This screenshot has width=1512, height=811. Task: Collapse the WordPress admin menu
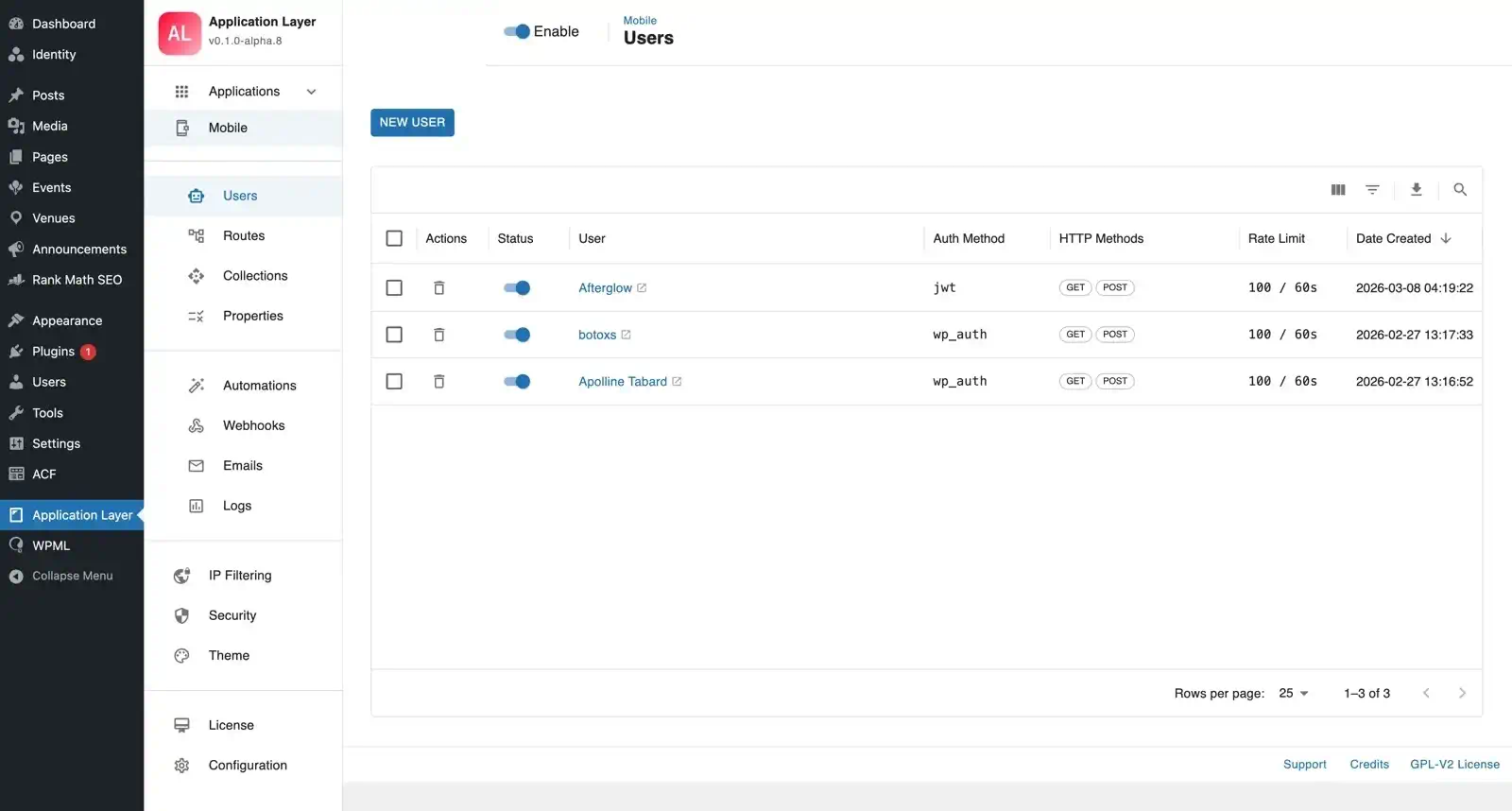[72, 576]
